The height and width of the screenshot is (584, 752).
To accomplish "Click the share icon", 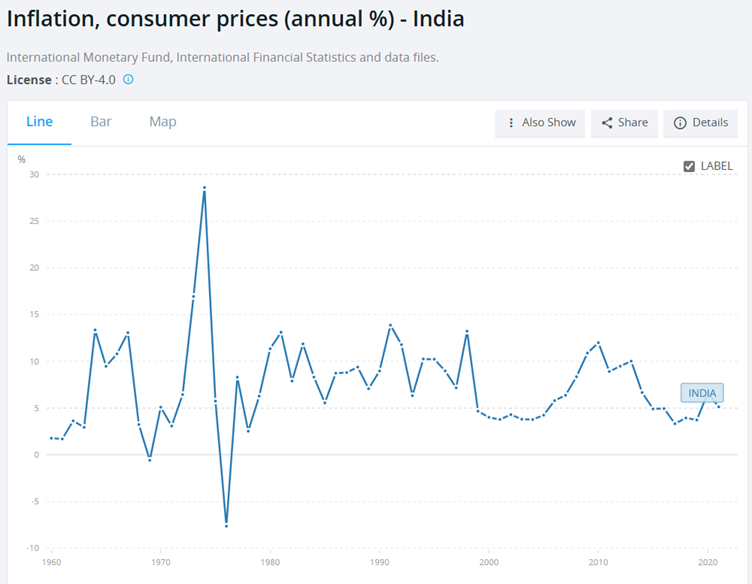I will point(607,123).
